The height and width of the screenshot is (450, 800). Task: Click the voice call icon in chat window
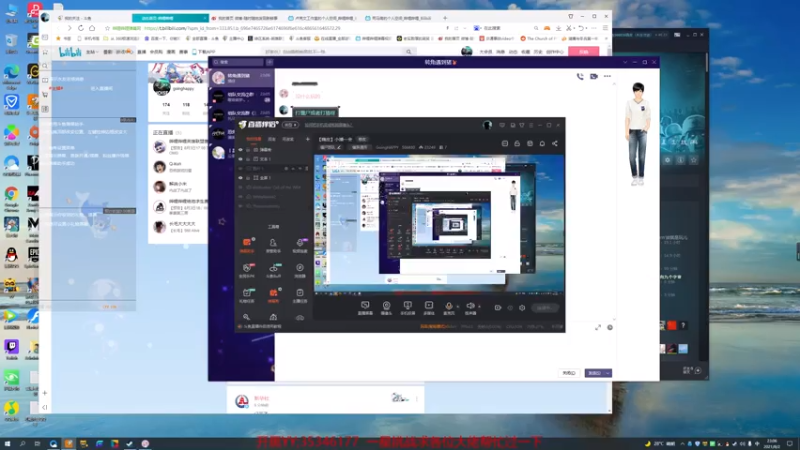pyautogui.click(x=580, y=77)
